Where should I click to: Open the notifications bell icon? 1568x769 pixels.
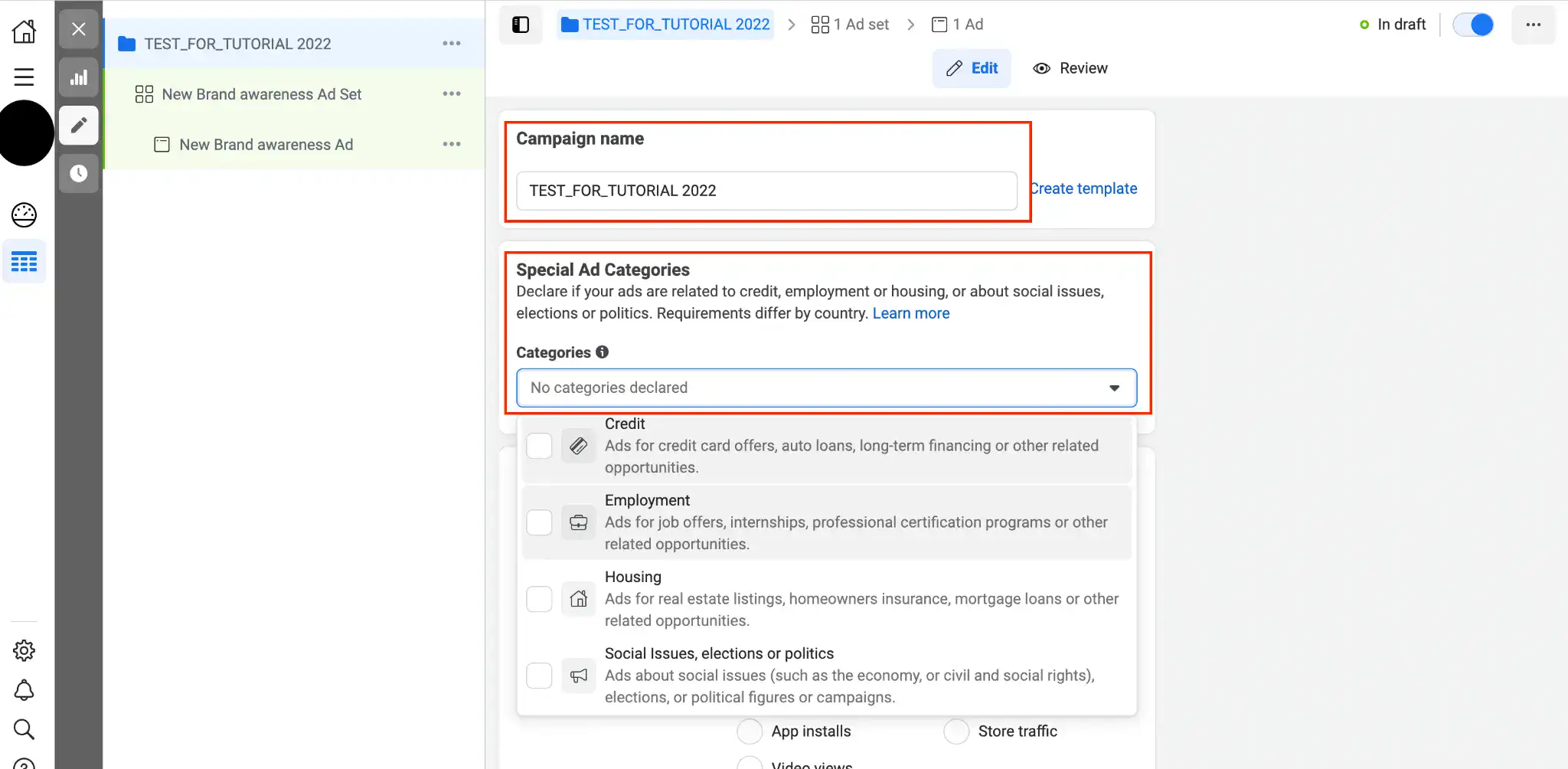pyautogui.click(x=24, y=690)
